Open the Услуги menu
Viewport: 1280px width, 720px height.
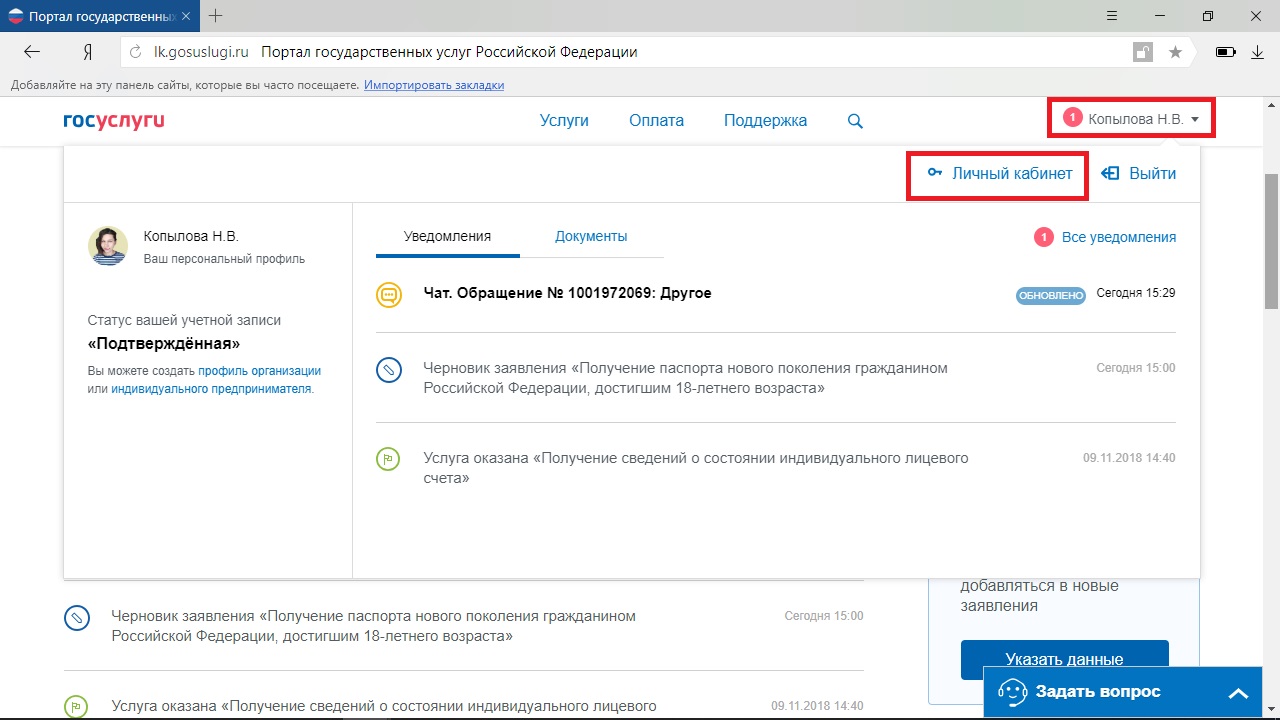(564, 121)
